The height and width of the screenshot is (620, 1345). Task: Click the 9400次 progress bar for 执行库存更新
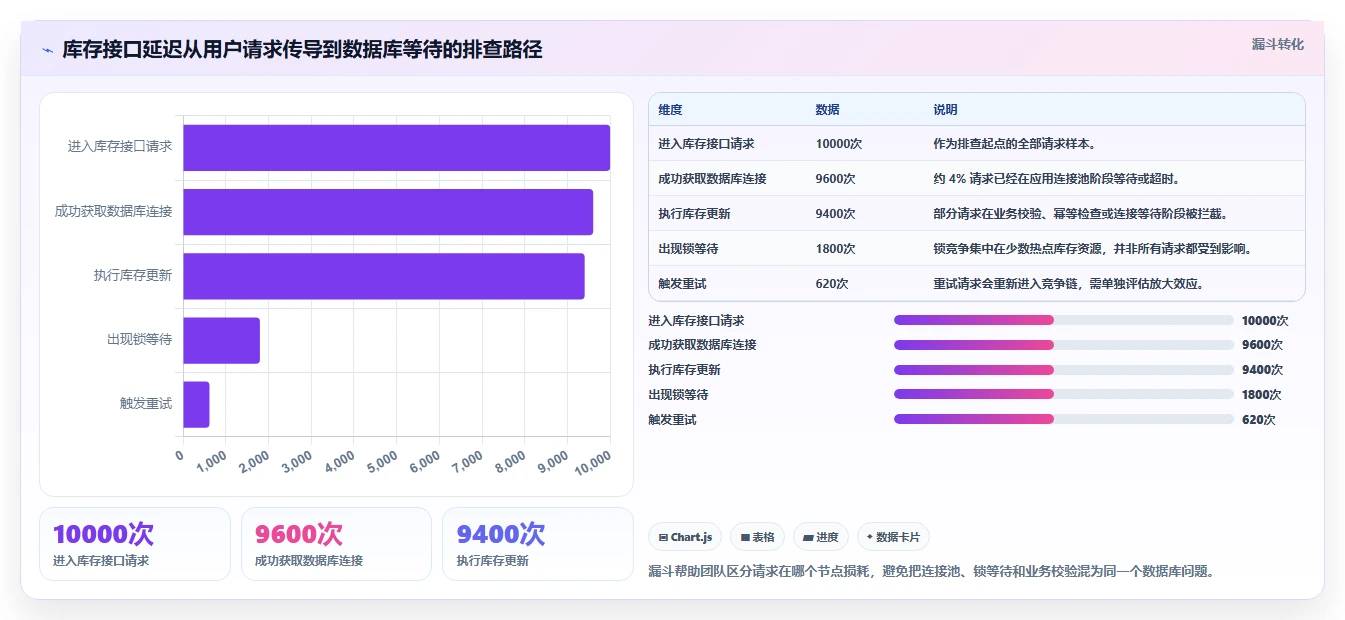pos(1064,370)
